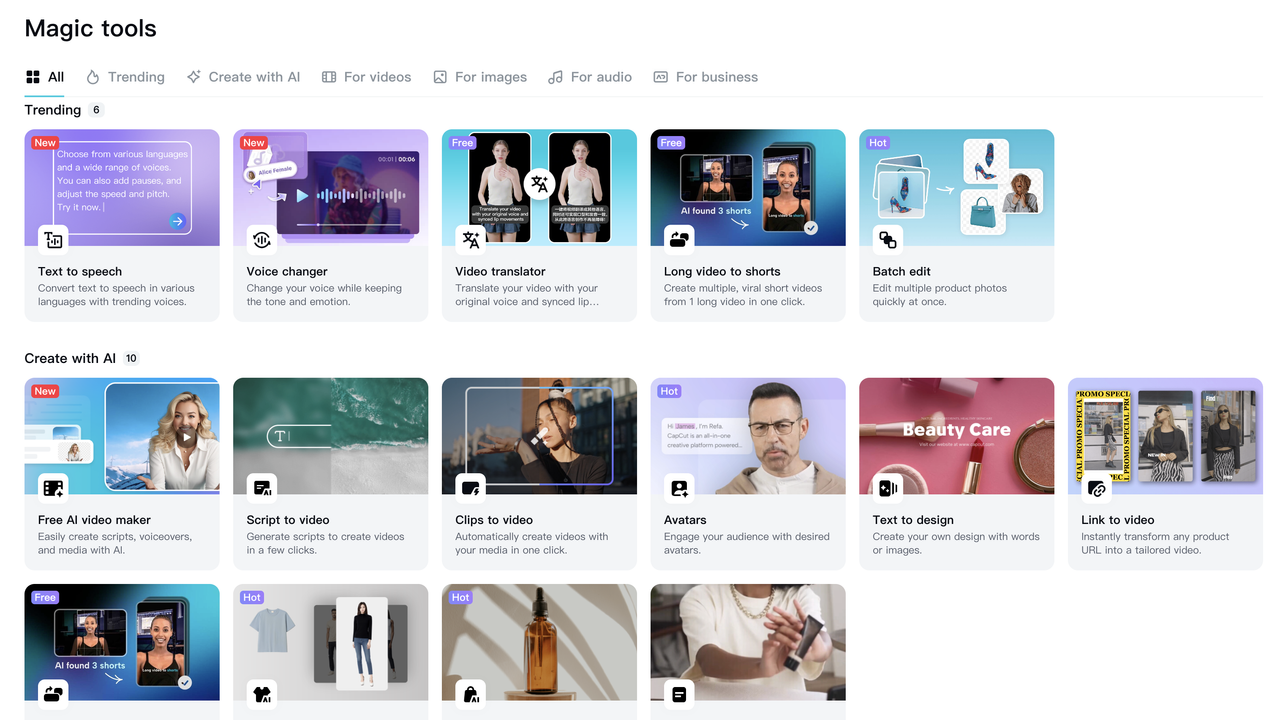Open the Script to video ocean preview
Screen dimensions: 1280x720
pyautogui.click(x=331, y=436)
